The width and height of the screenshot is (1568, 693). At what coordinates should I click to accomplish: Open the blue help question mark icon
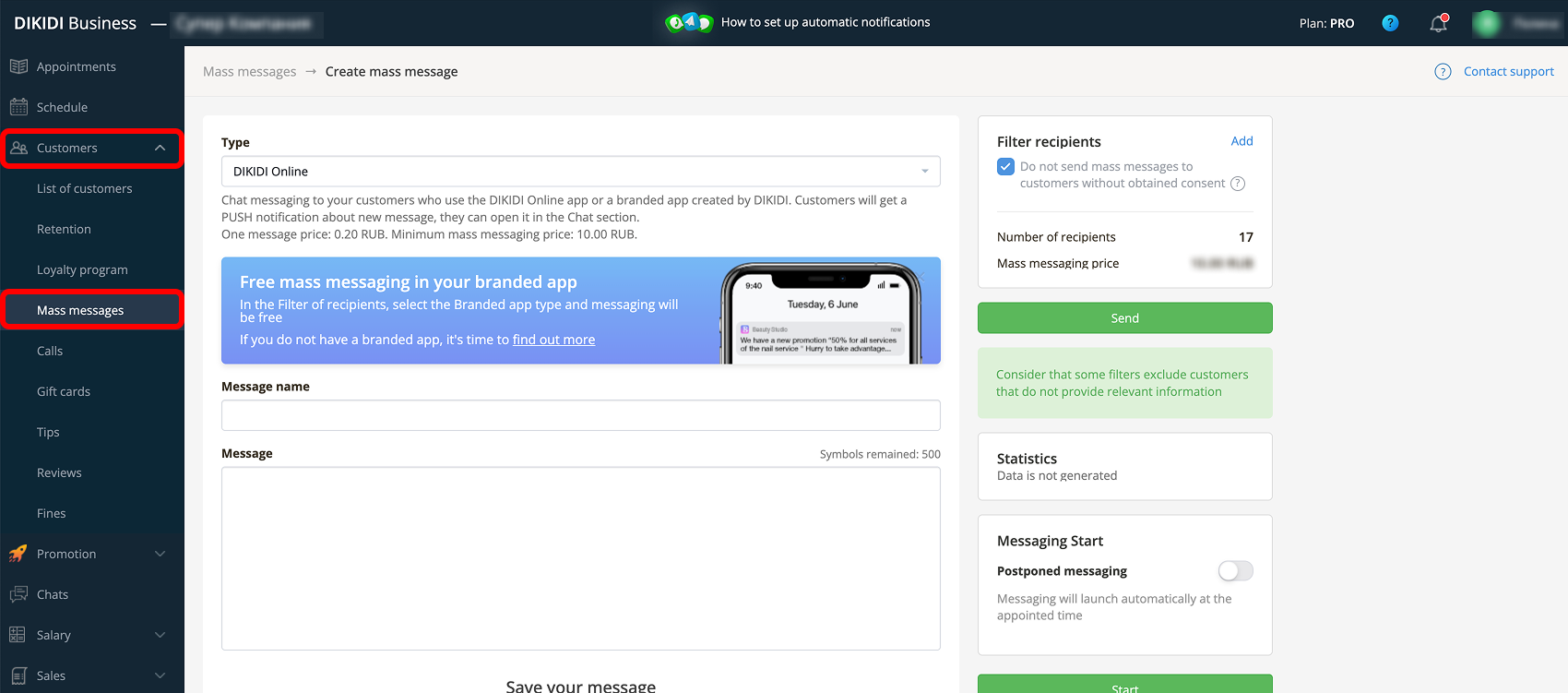point(1390,23)
